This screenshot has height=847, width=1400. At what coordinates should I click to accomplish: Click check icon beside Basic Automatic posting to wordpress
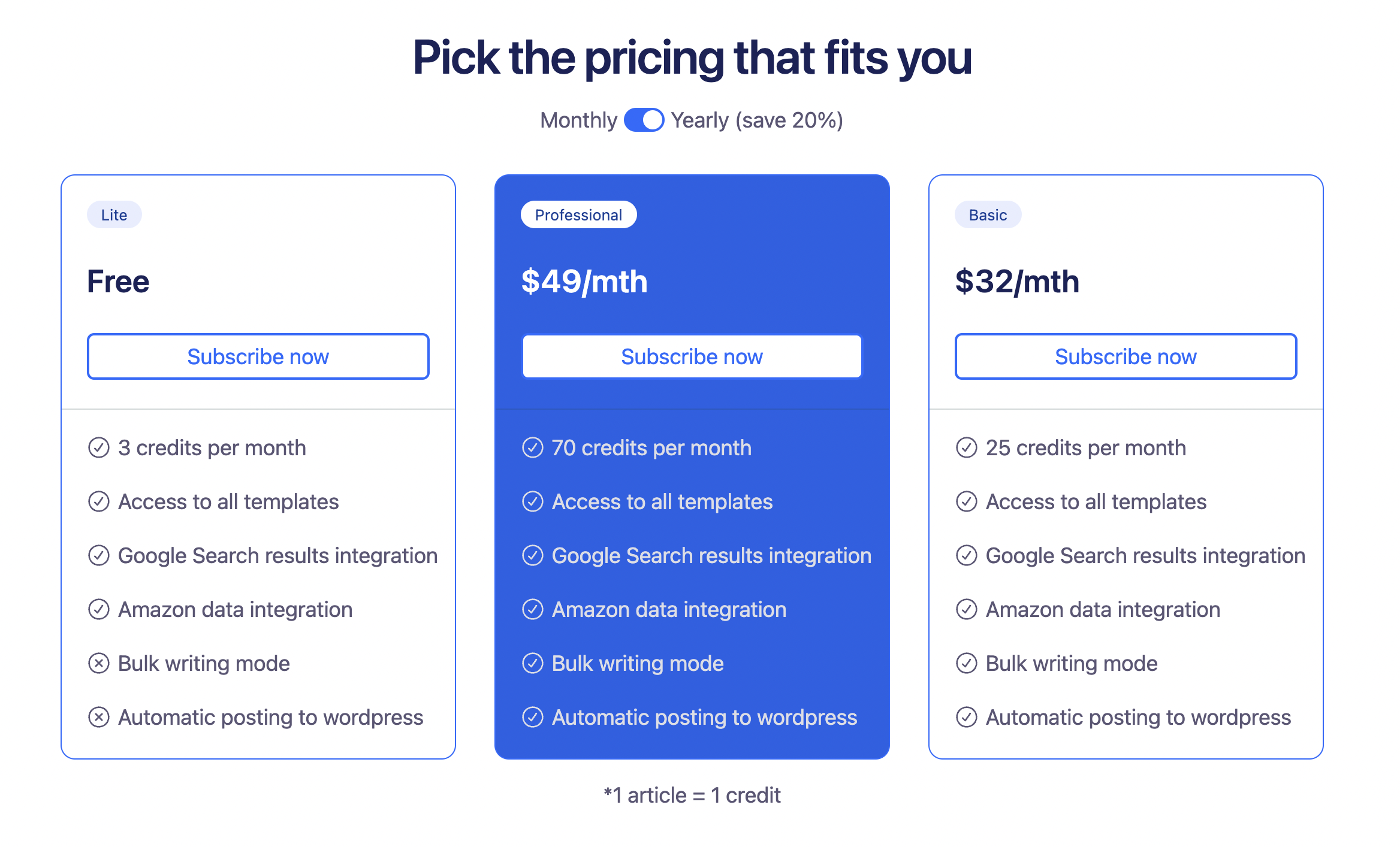coord(967,717)
